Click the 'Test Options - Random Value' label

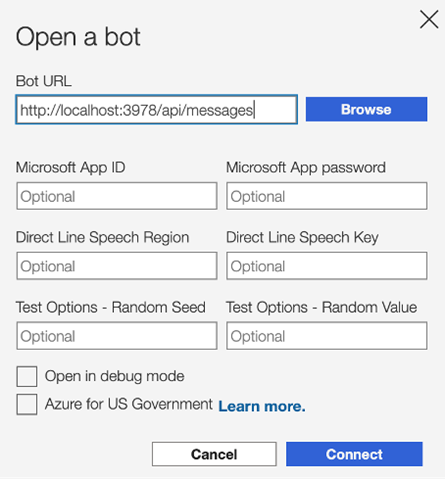coord(322,307)
